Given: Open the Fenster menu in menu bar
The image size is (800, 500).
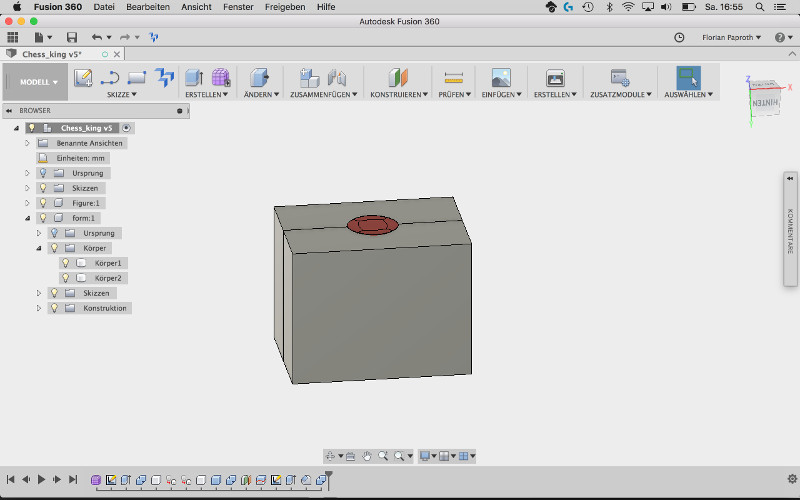Looking at the screenshot, I should [238, 6].
